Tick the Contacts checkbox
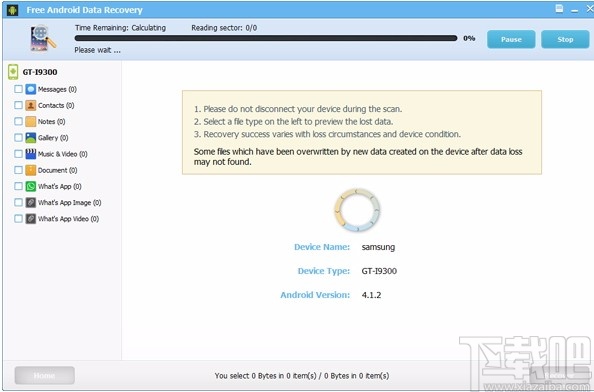The image size is (594, 392). pyautogui.click(x=18, y=105)
